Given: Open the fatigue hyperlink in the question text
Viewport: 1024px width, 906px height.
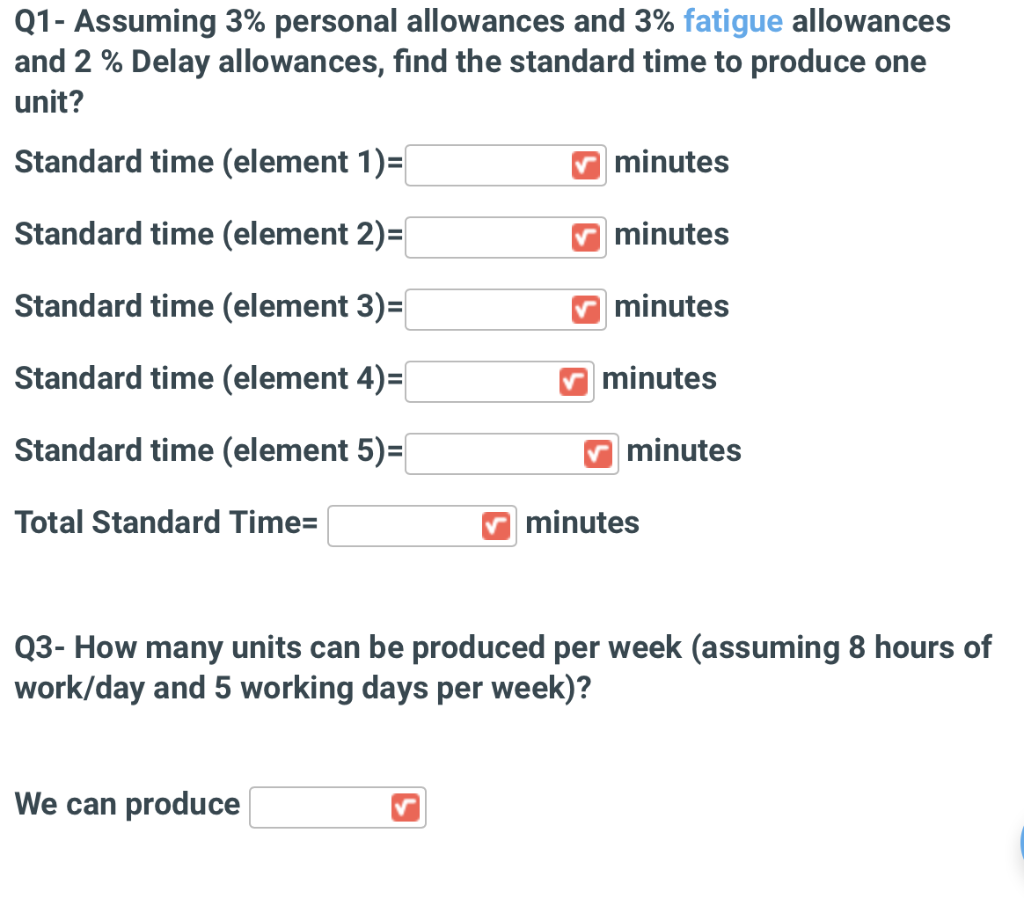Looking at the screenshot, I should tap(734, 21).
